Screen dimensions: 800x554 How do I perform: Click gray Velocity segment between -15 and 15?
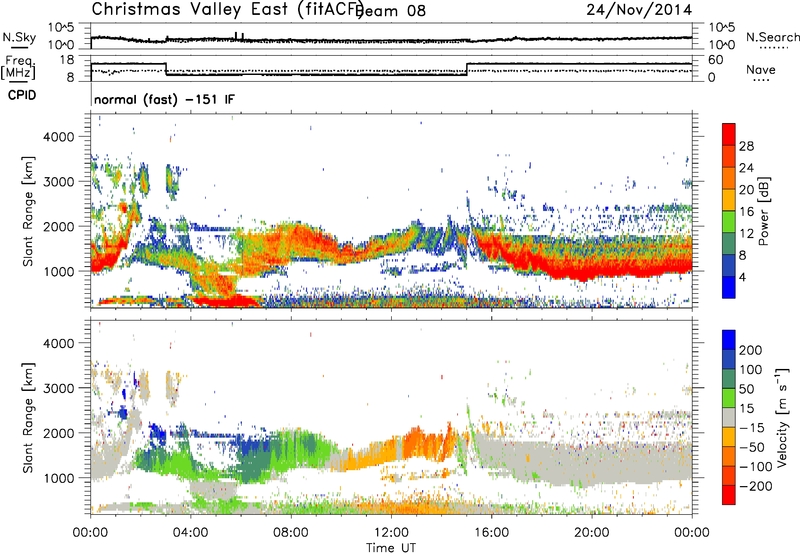point(729,417)
